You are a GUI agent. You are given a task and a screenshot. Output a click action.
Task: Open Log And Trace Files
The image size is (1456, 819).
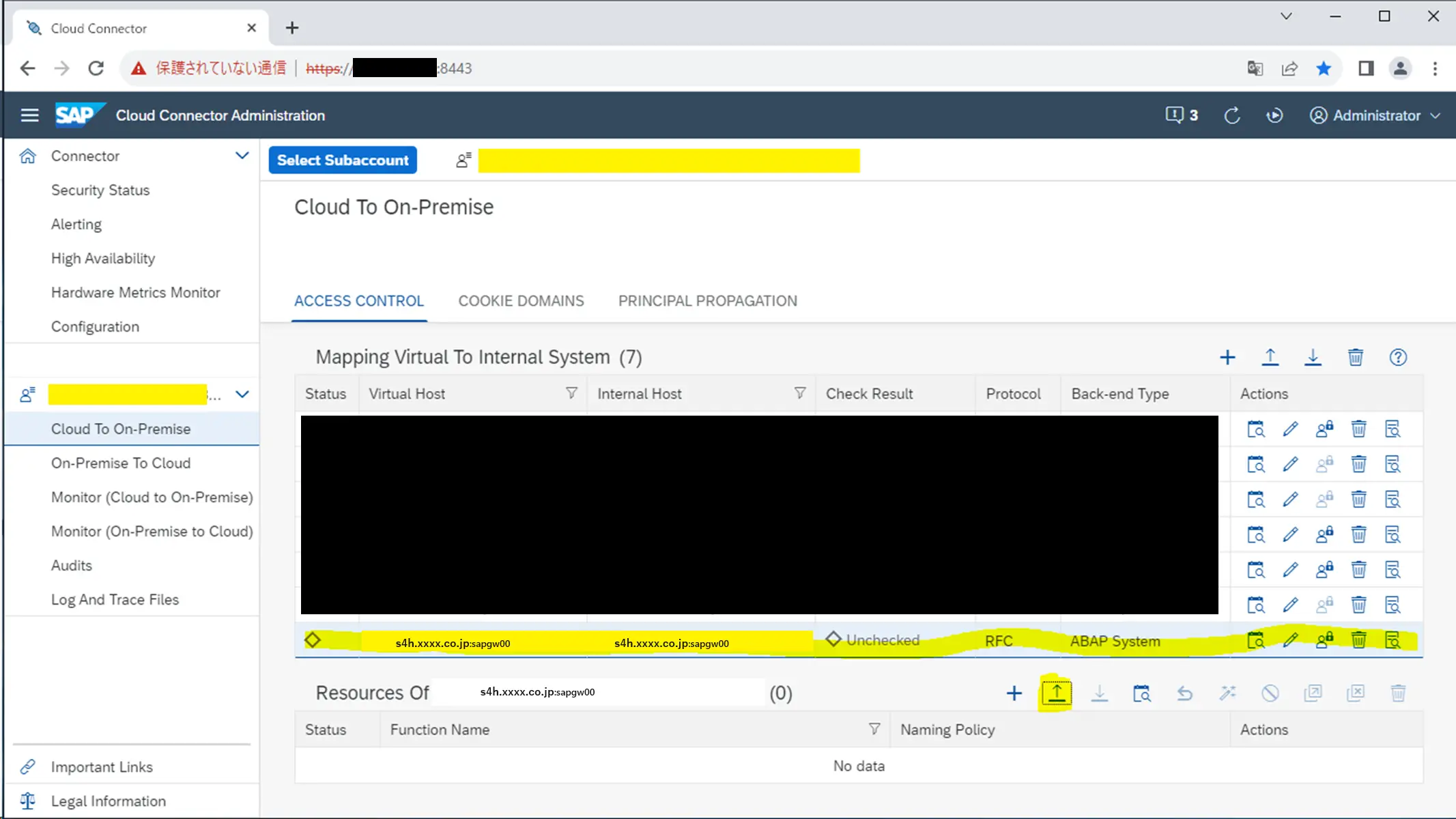point(115,600)
